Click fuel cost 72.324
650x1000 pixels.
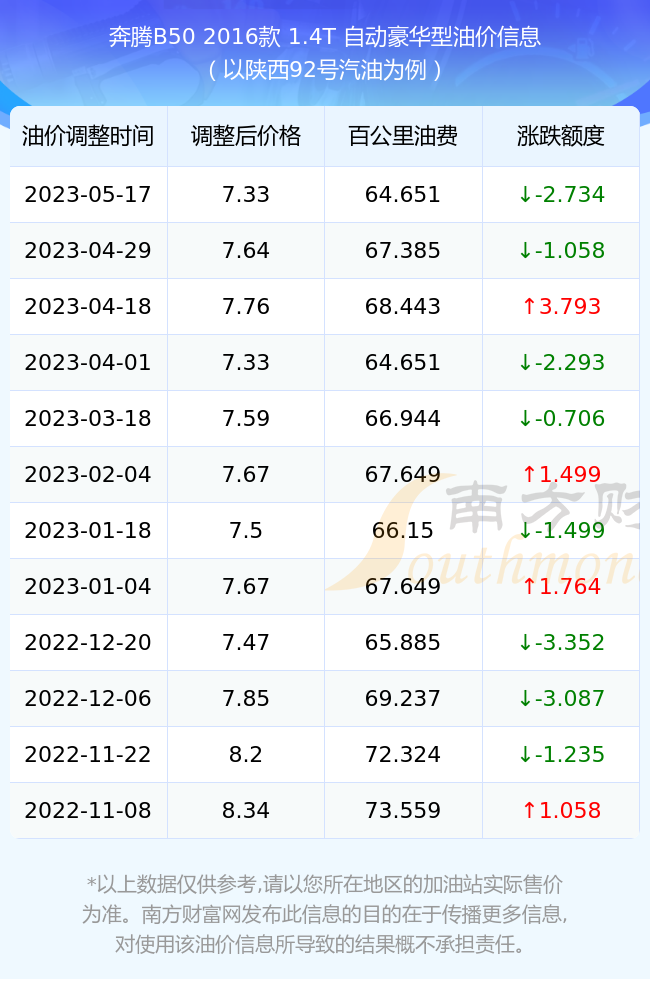[x=403, y=755]
